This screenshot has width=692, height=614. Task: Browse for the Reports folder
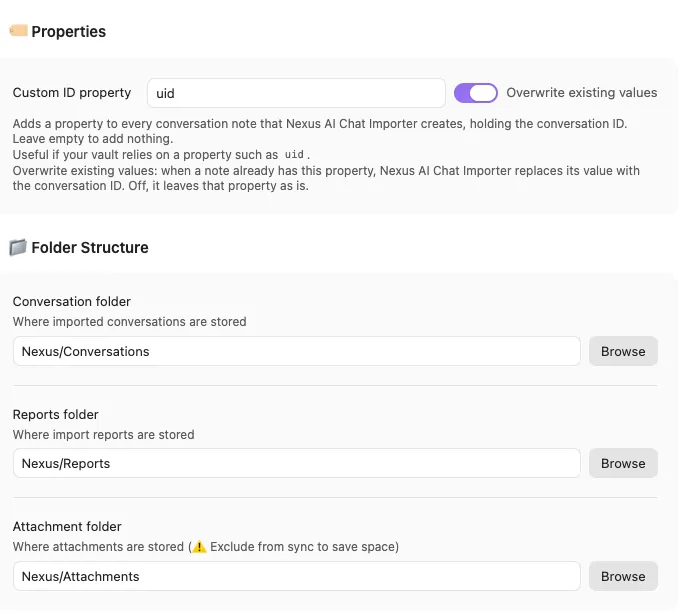pos(623,463)
